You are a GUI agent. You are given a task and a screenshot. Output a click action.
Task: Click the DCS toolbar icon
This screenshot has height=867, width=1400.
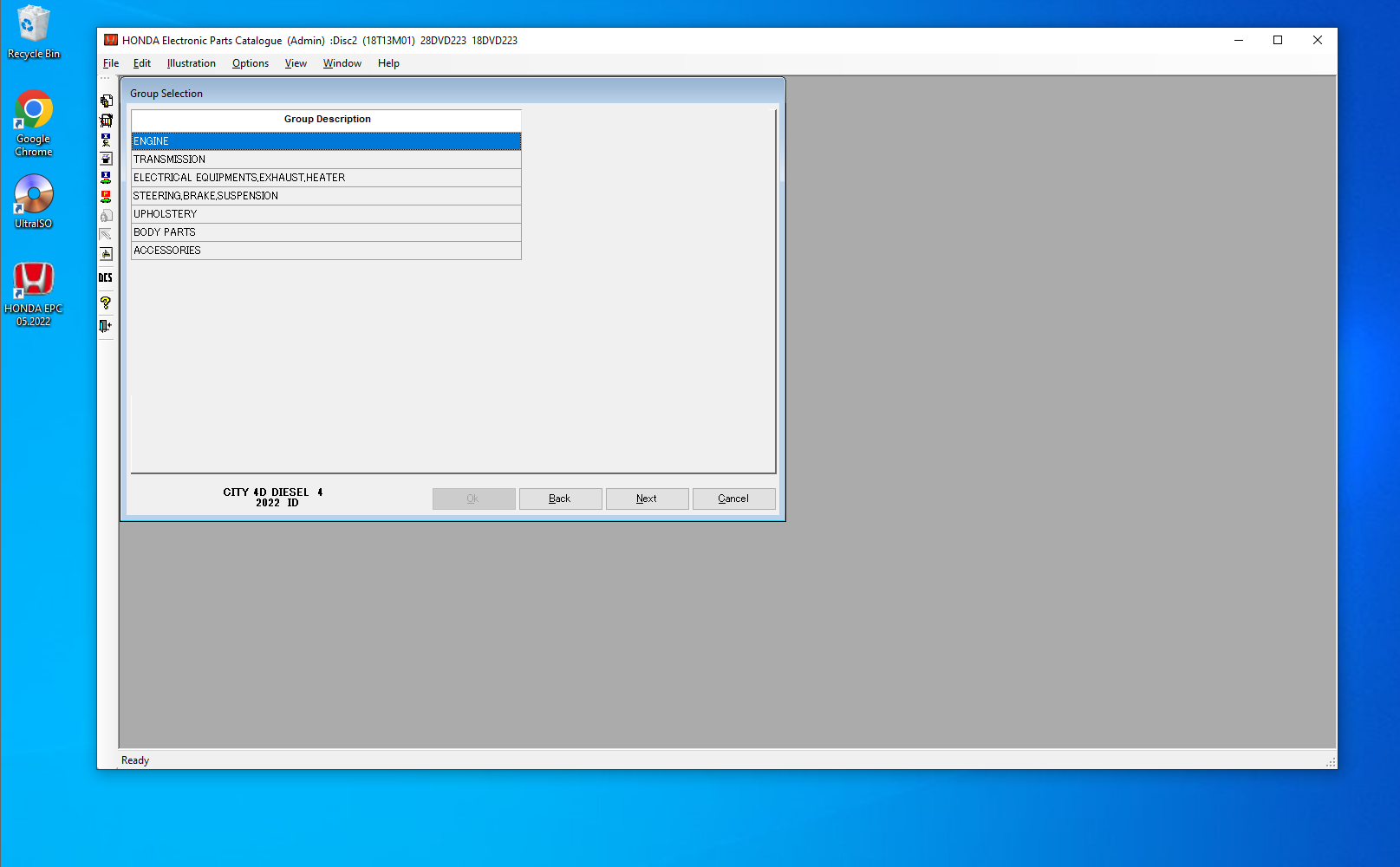pyautogui.click(x=106, y=277)
